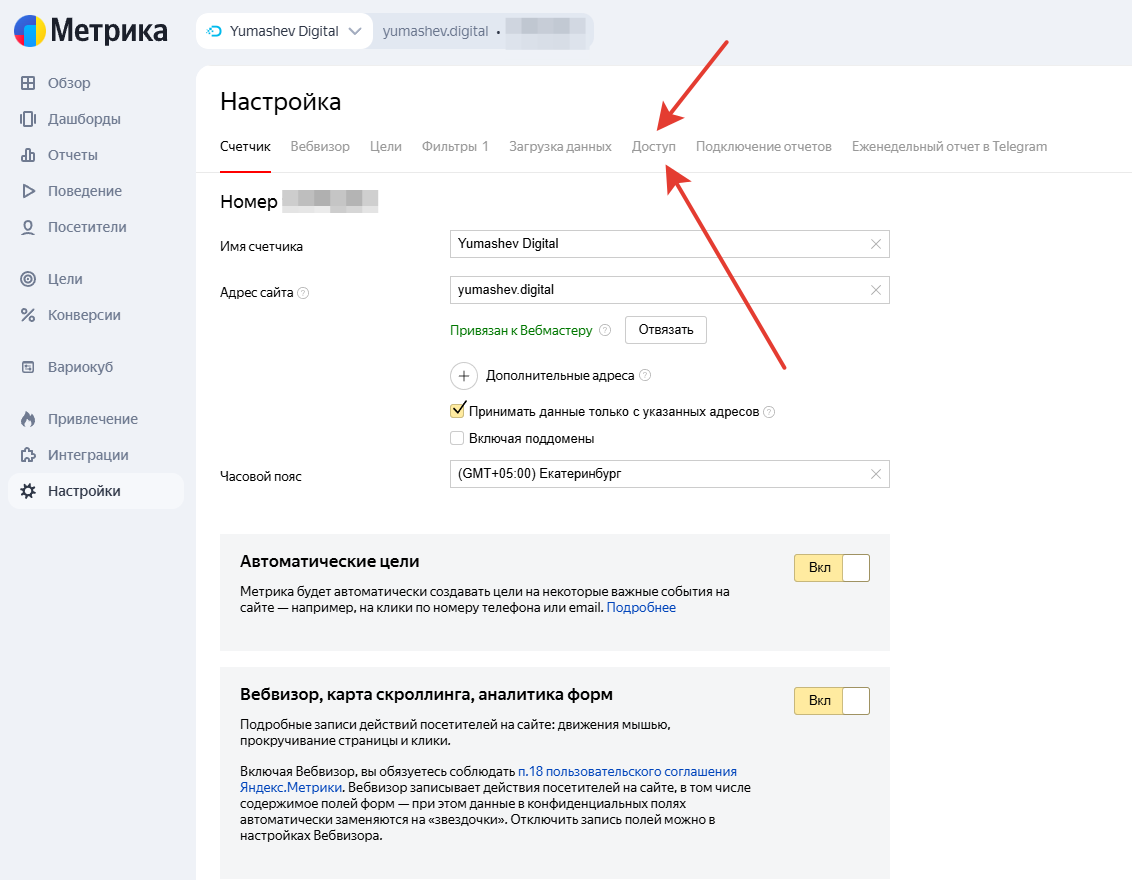Viewport: 1132px width, 880px height.
Task: Toggle Автоматические цели switch off
Action: pos(832,568)
